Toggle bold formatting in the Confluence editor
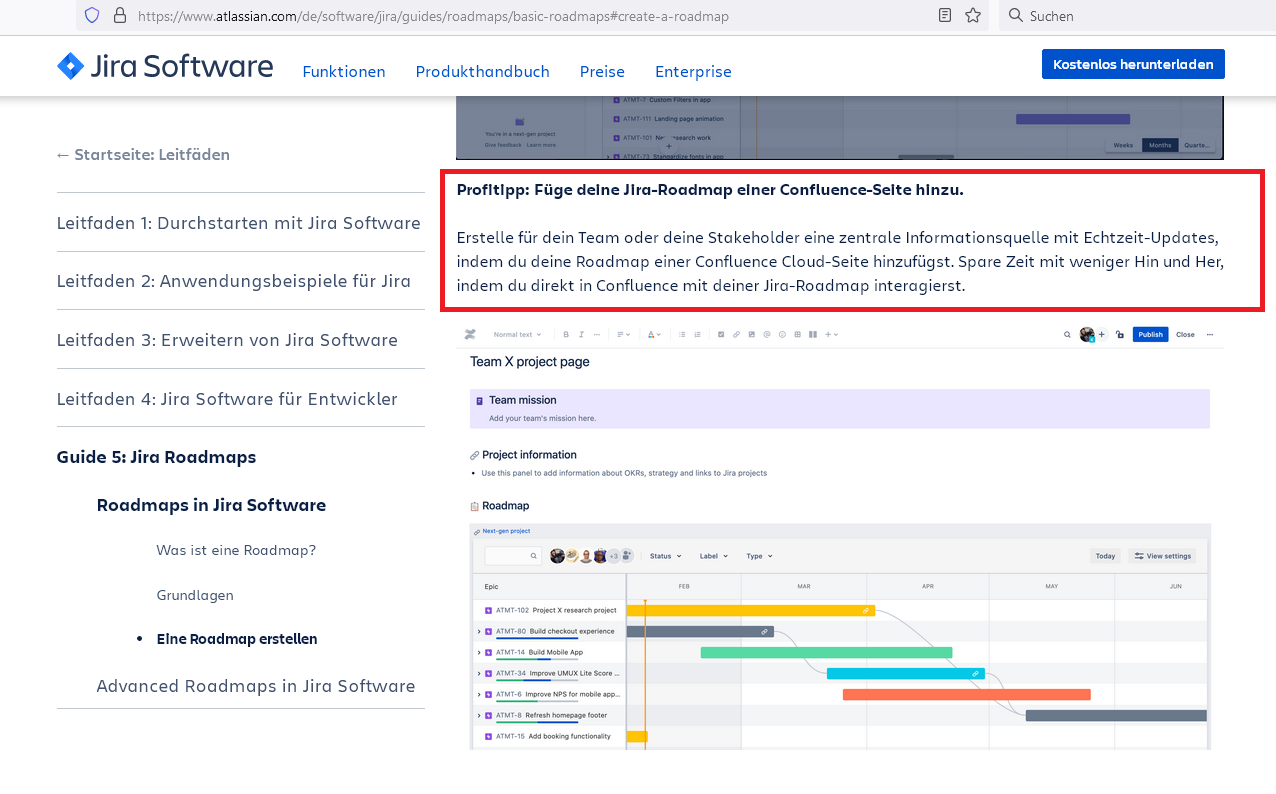The width and height of the screenshot is (1276, 794). (566, 334)
